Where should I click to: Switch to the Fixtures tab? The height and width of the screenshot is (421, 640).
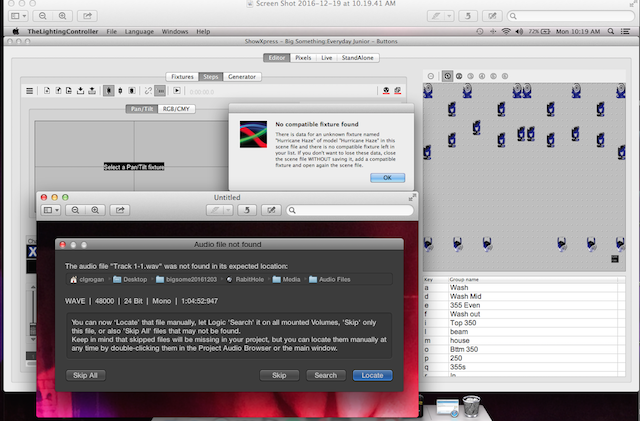182,77
